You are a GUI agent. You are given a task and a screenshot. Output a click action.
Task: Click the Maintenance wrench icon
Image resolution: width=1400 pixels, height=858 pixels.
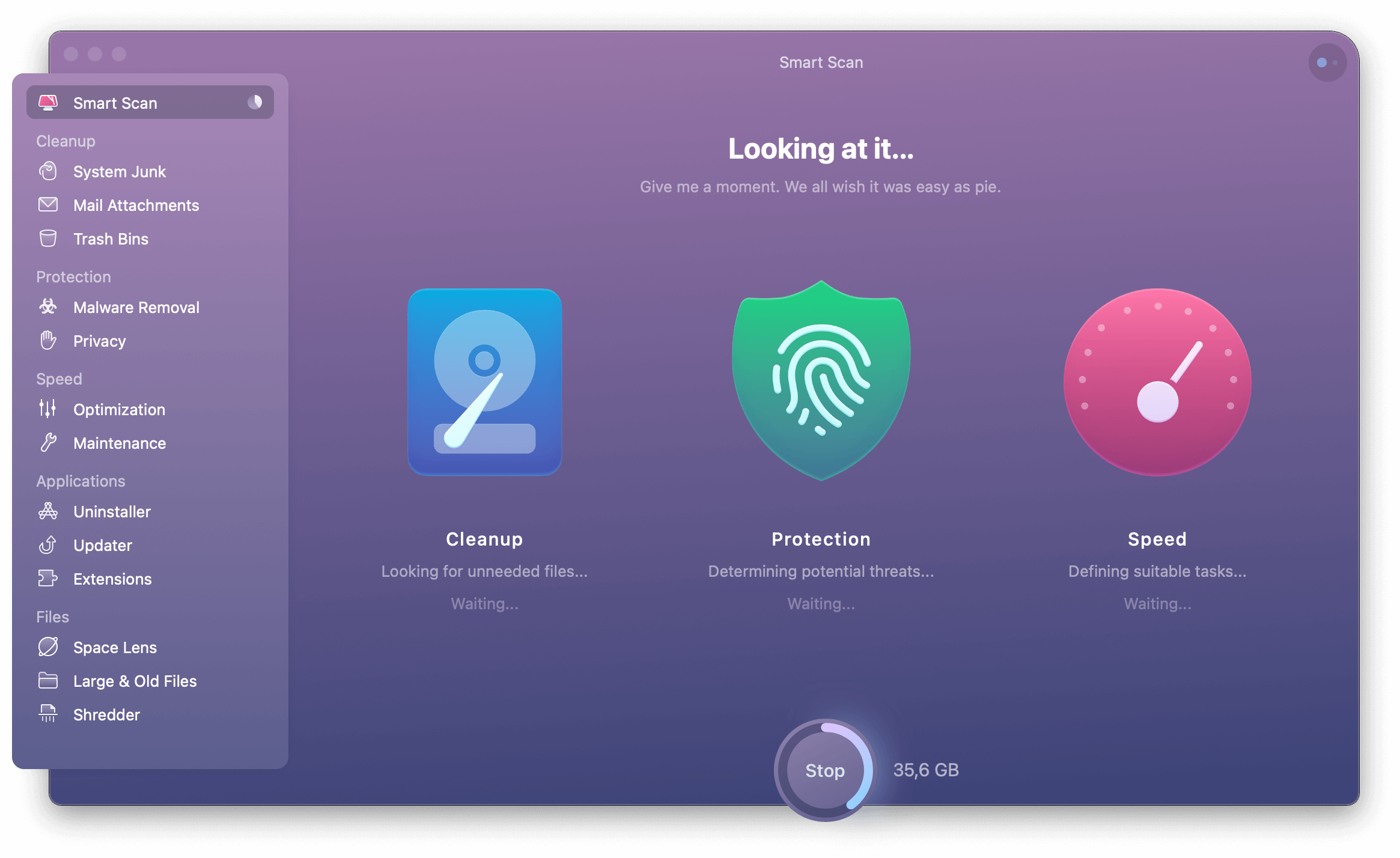pos(48,443)
